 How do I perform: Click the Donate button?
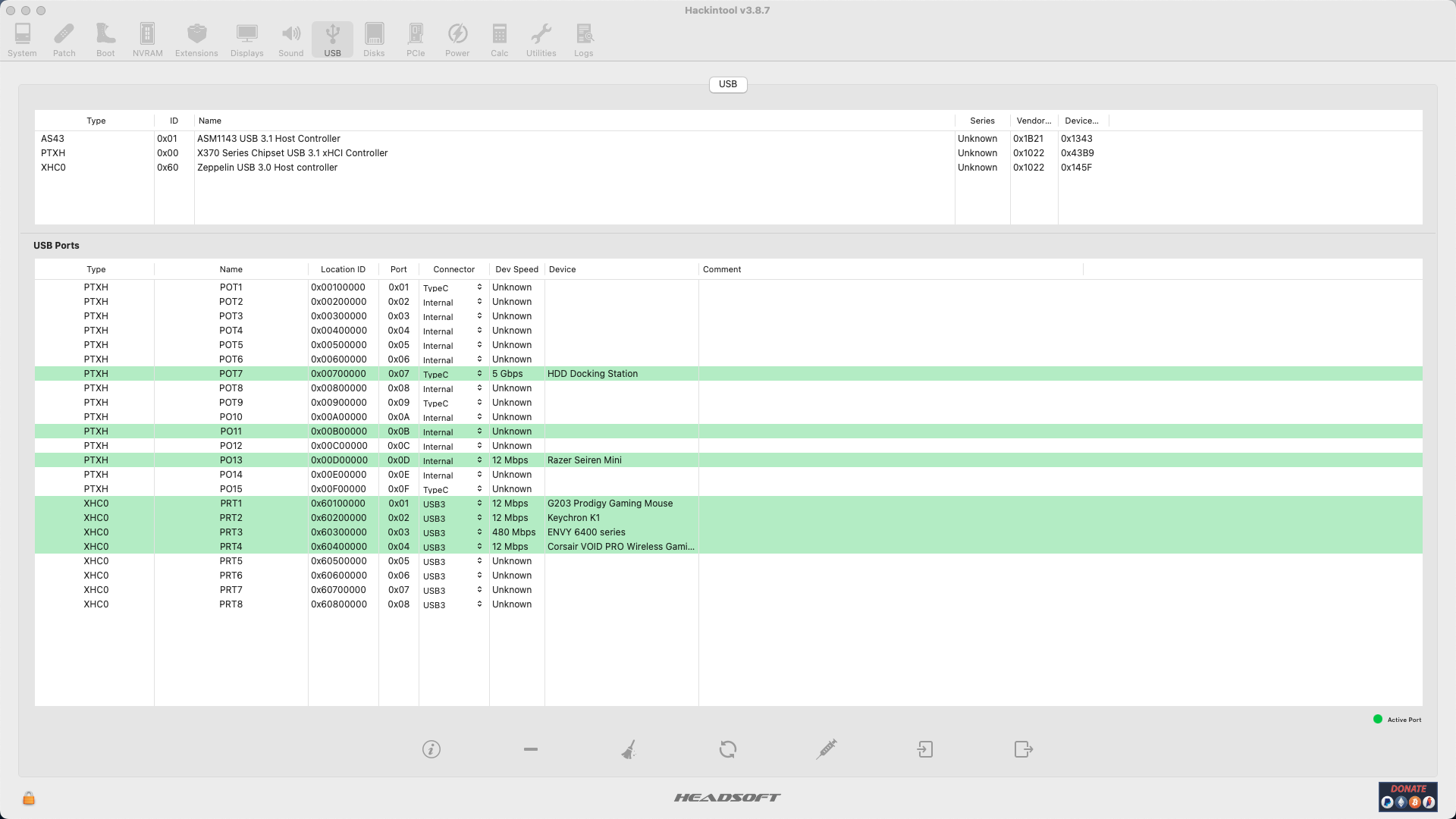[1407, 797]
